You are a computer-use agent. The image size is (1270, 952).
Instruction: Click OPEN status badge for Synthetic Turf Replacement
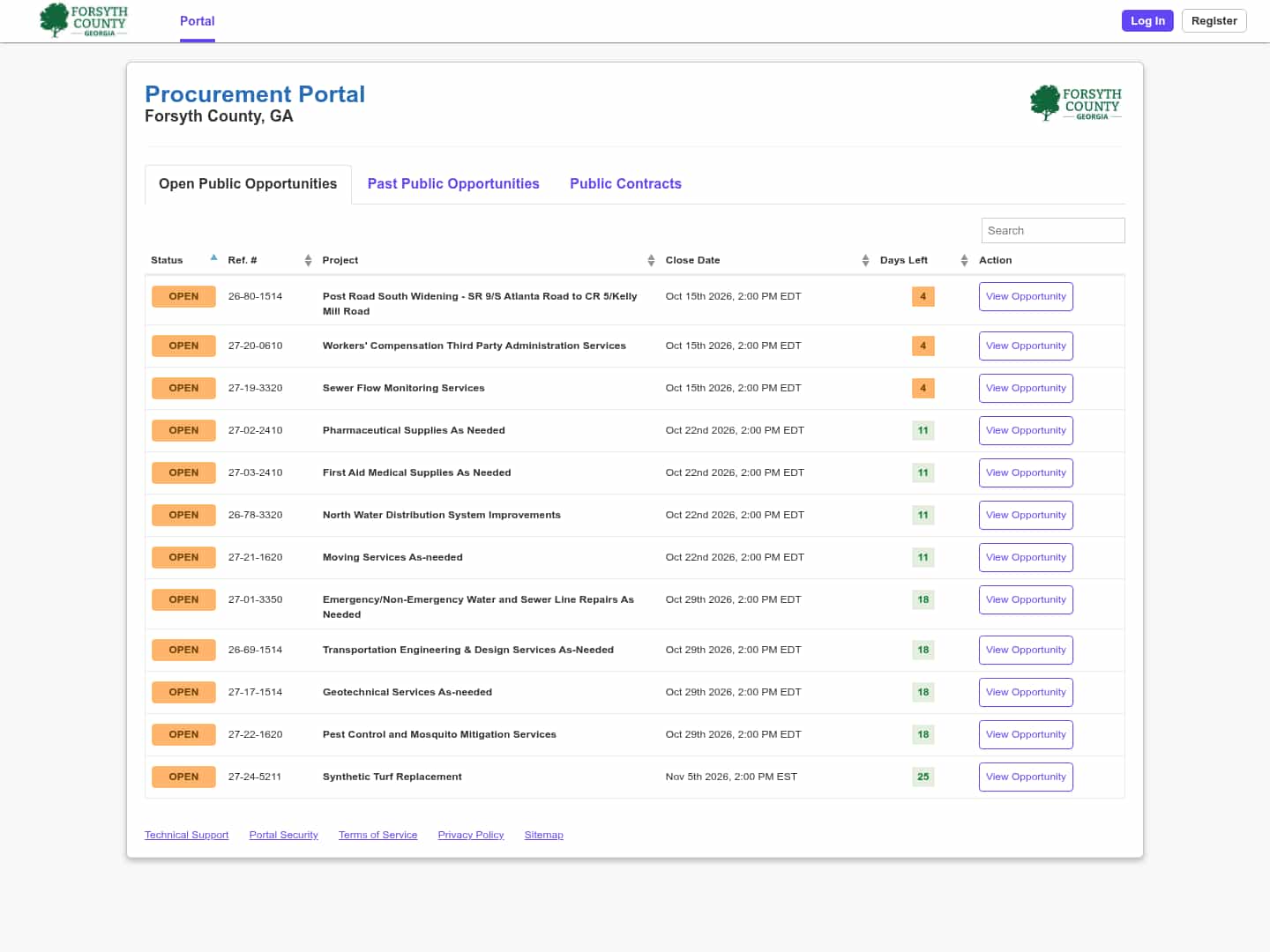pos(183,777)
